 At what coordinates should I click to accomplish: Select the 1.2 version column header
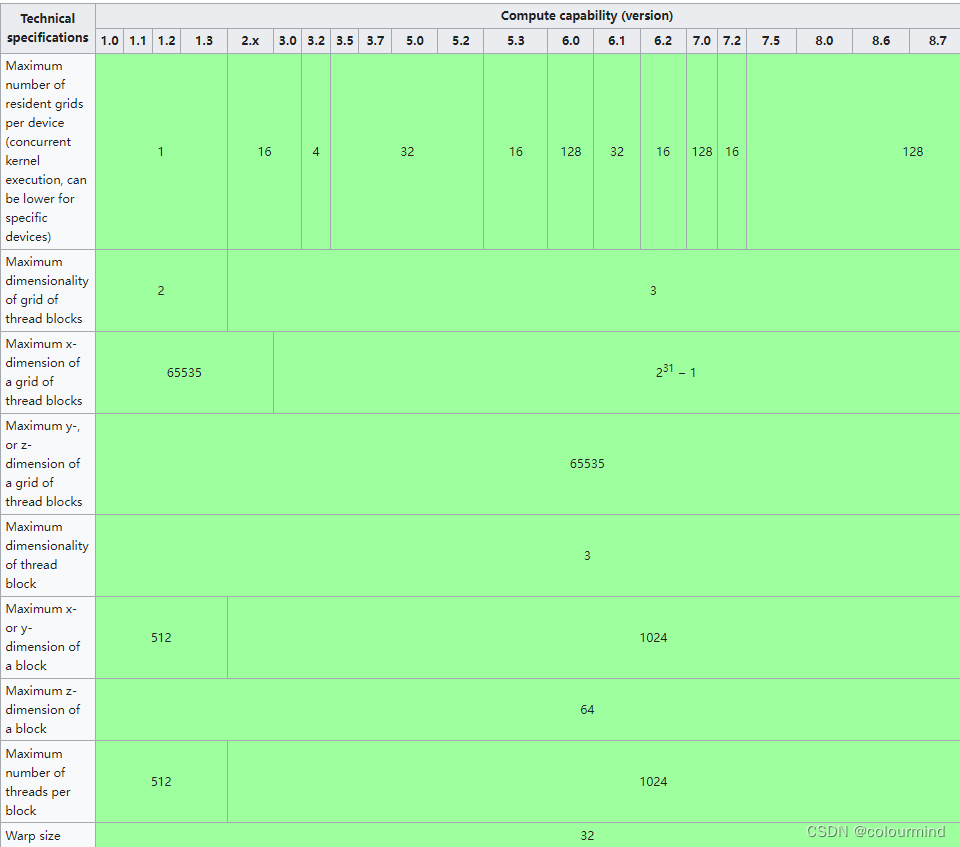click(166, 41)
